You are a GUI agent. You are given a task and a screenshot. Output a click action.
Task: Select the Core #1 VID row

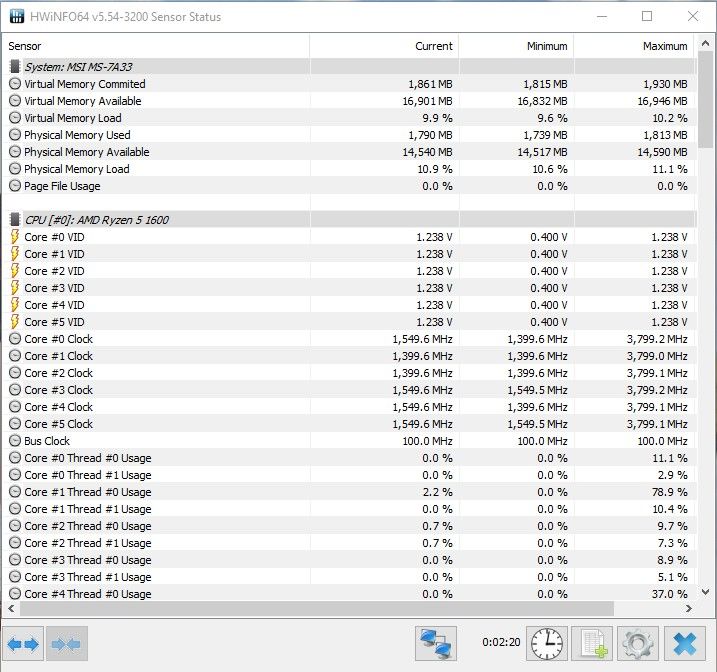350,254
